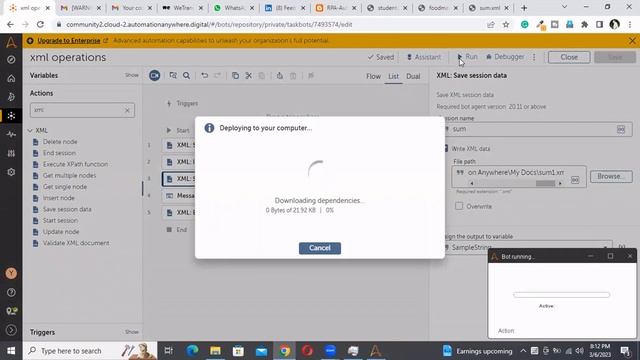Select the Start session action
Image resolution: width=640 pixels, height=360 pixels.
coord(60,220)
